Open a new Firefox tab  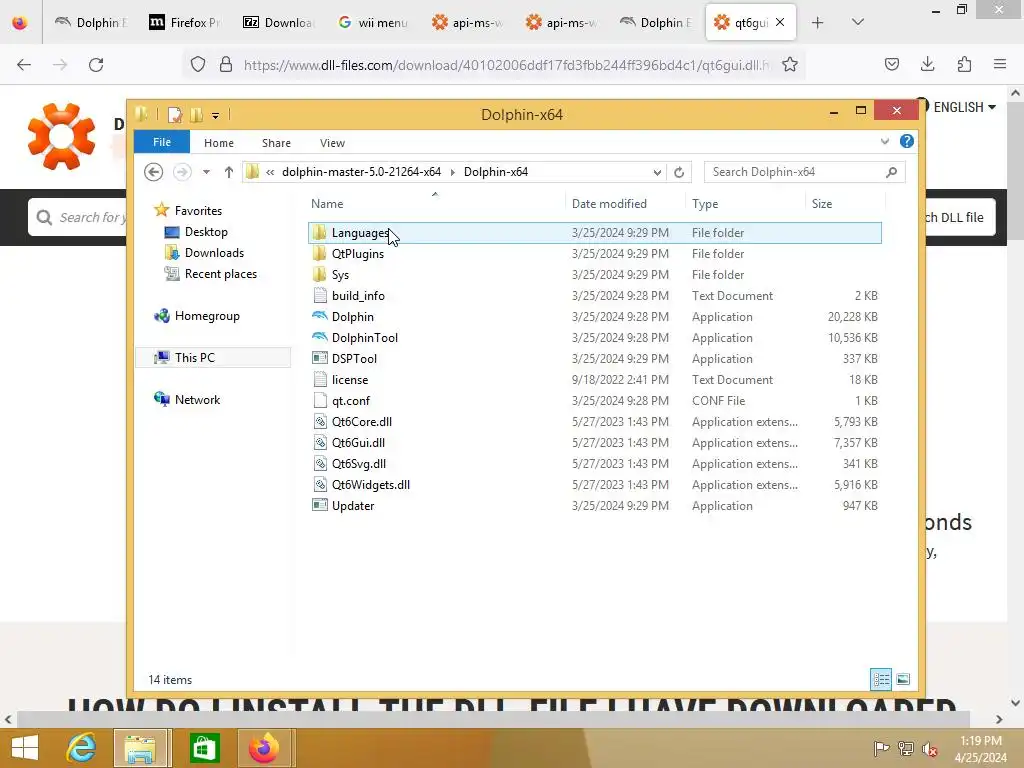pos(818,22)
